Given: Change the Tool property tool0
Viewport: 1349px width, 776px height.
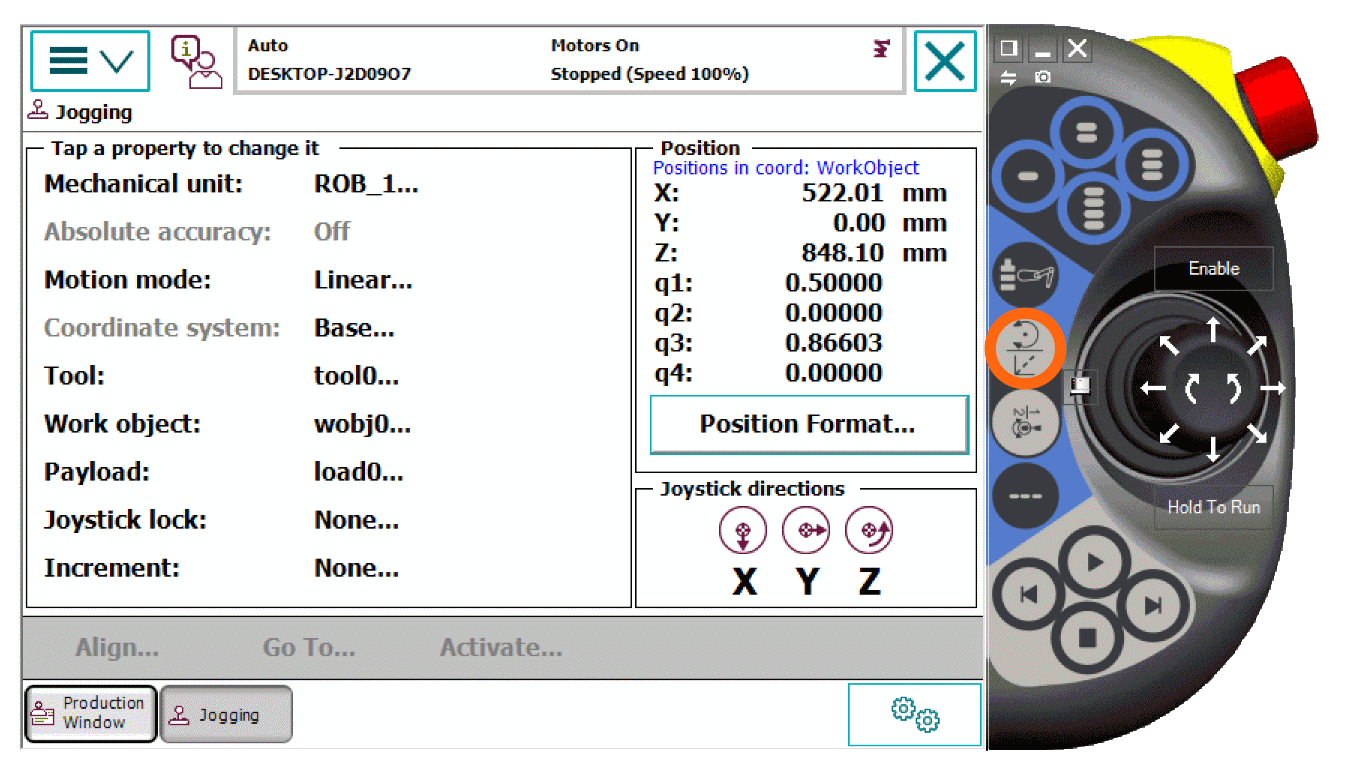Looking at the screenshot, I should pos(356,377).
